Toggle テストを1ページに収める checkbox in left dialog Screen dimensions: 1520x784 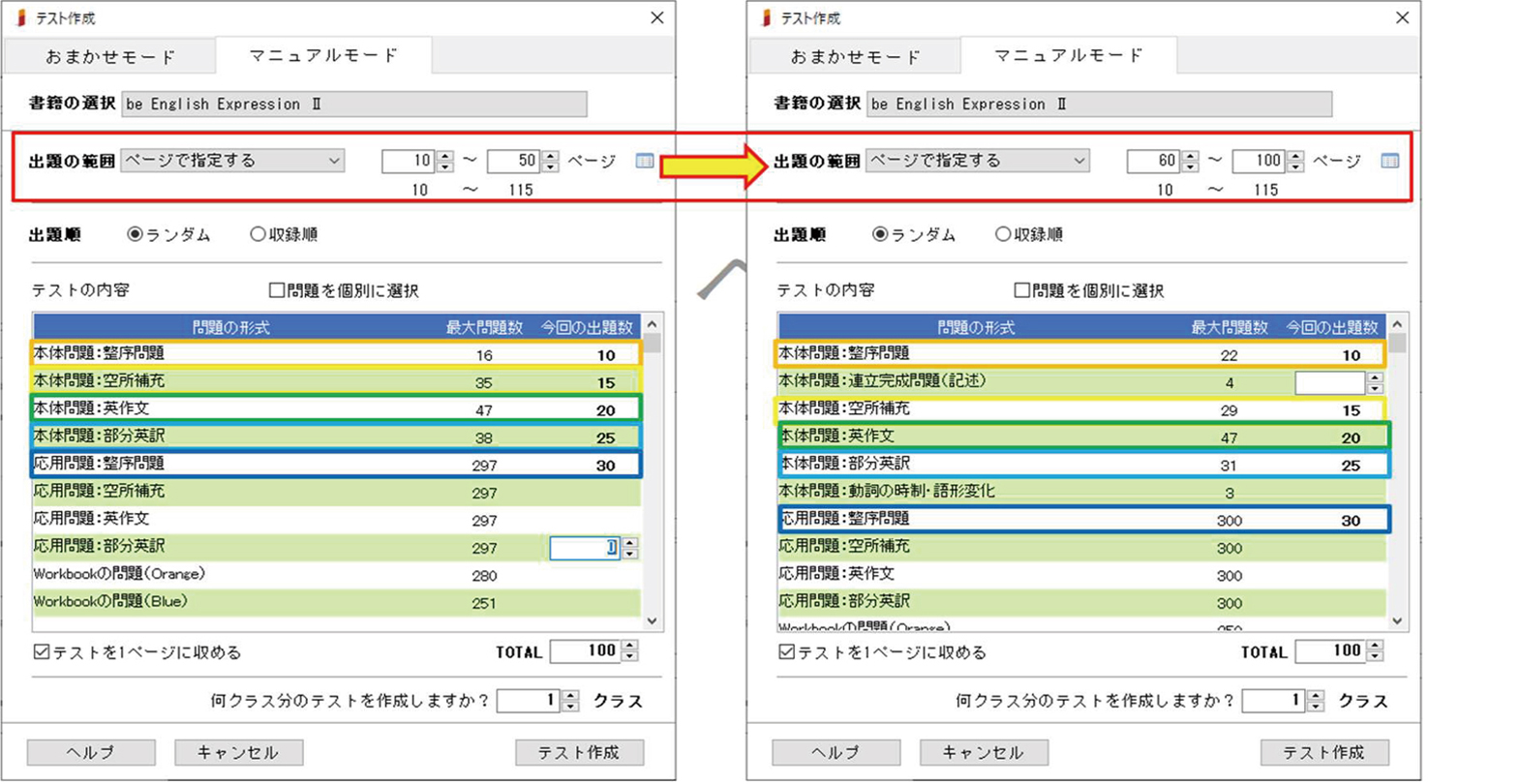[x=42, y=652]
